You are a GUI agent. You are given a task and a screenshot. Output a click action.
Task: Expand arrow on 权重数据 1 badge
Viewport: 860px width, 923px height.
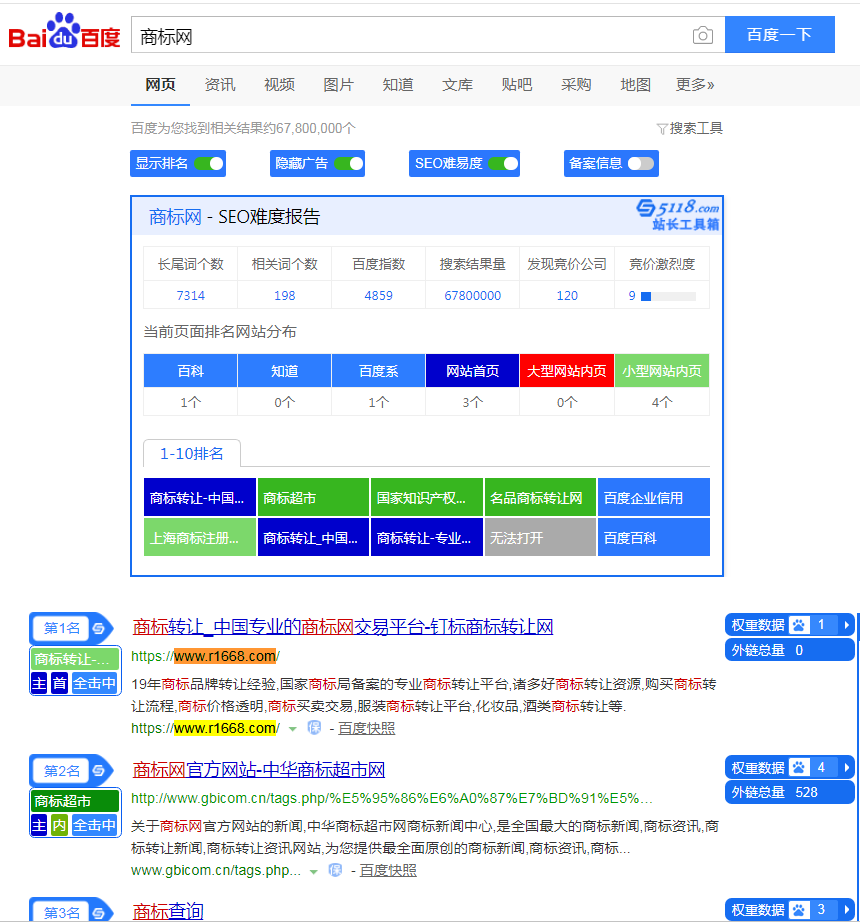[x=846, y=625]
